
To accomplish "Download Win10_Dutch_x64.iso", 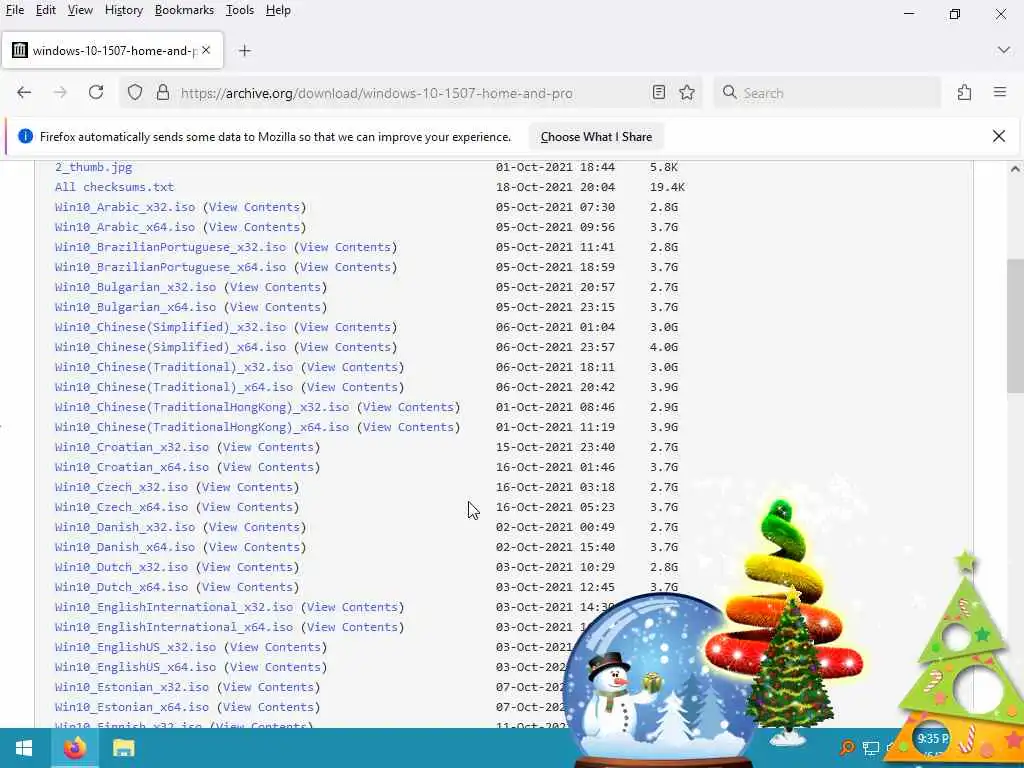I will tap(121, 587).
